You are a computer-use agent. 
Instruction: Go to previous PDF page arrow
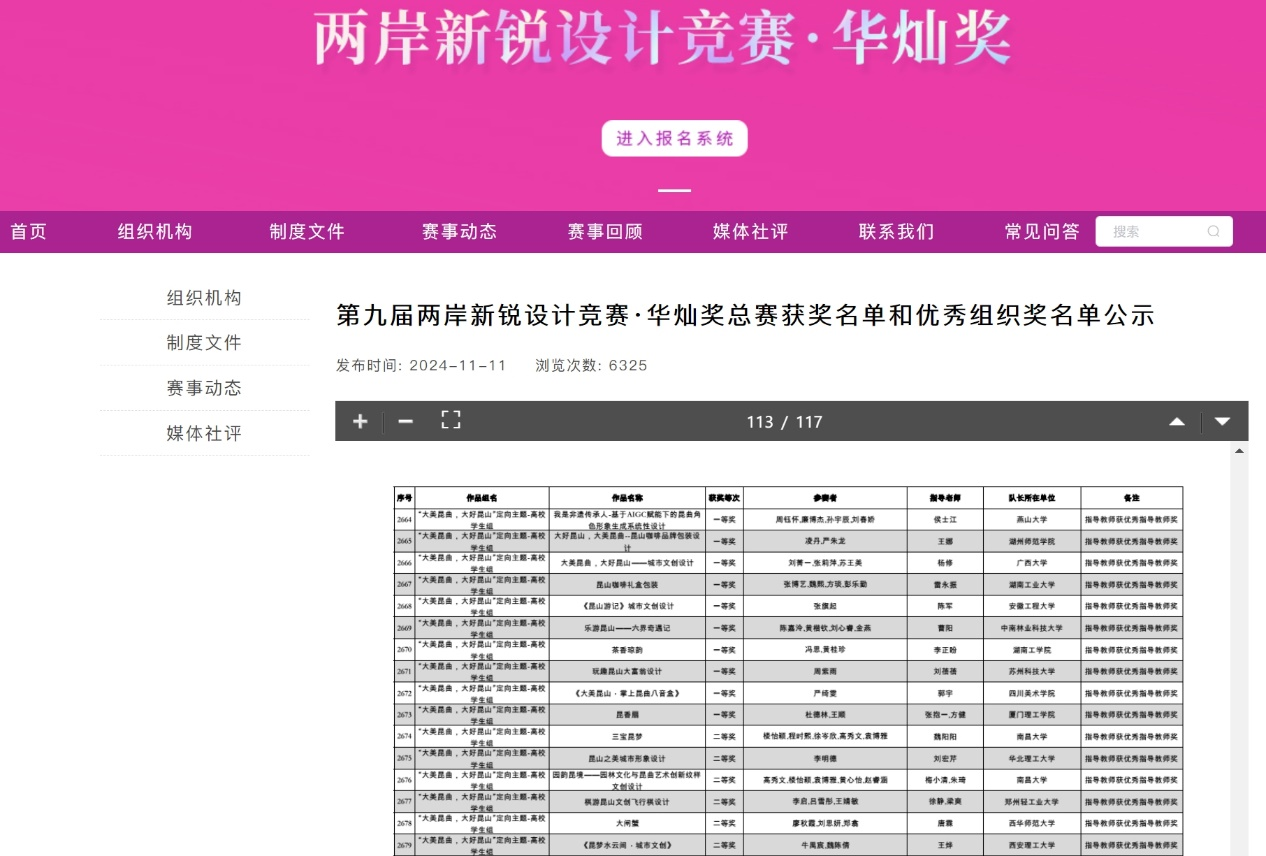click(1177, 421)
